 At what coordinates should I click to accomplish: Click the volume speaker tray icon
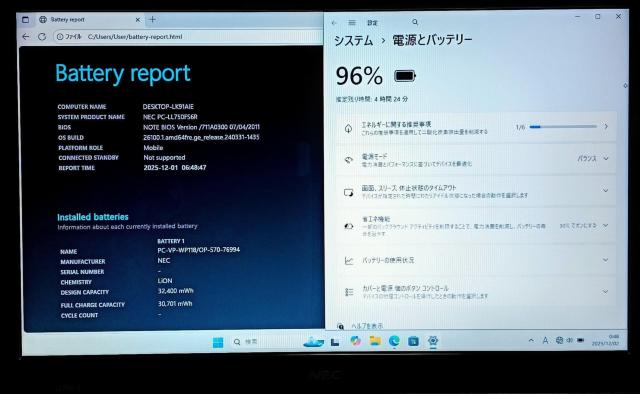[569, 340]
